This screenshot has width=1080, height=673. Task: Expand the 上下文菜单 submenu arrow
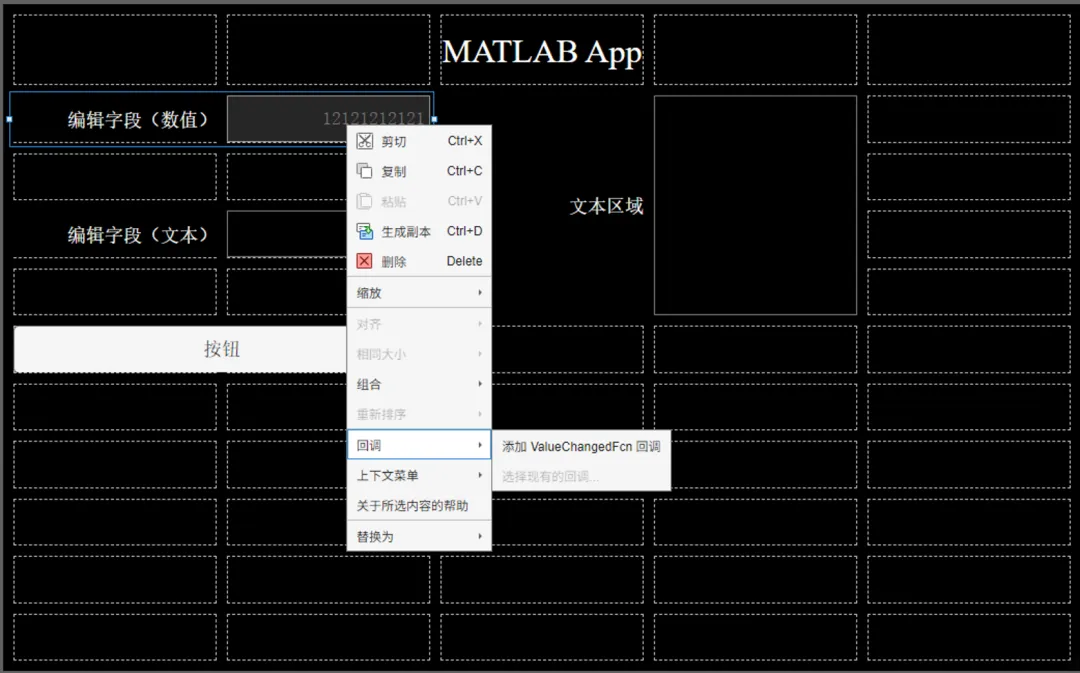480,475
